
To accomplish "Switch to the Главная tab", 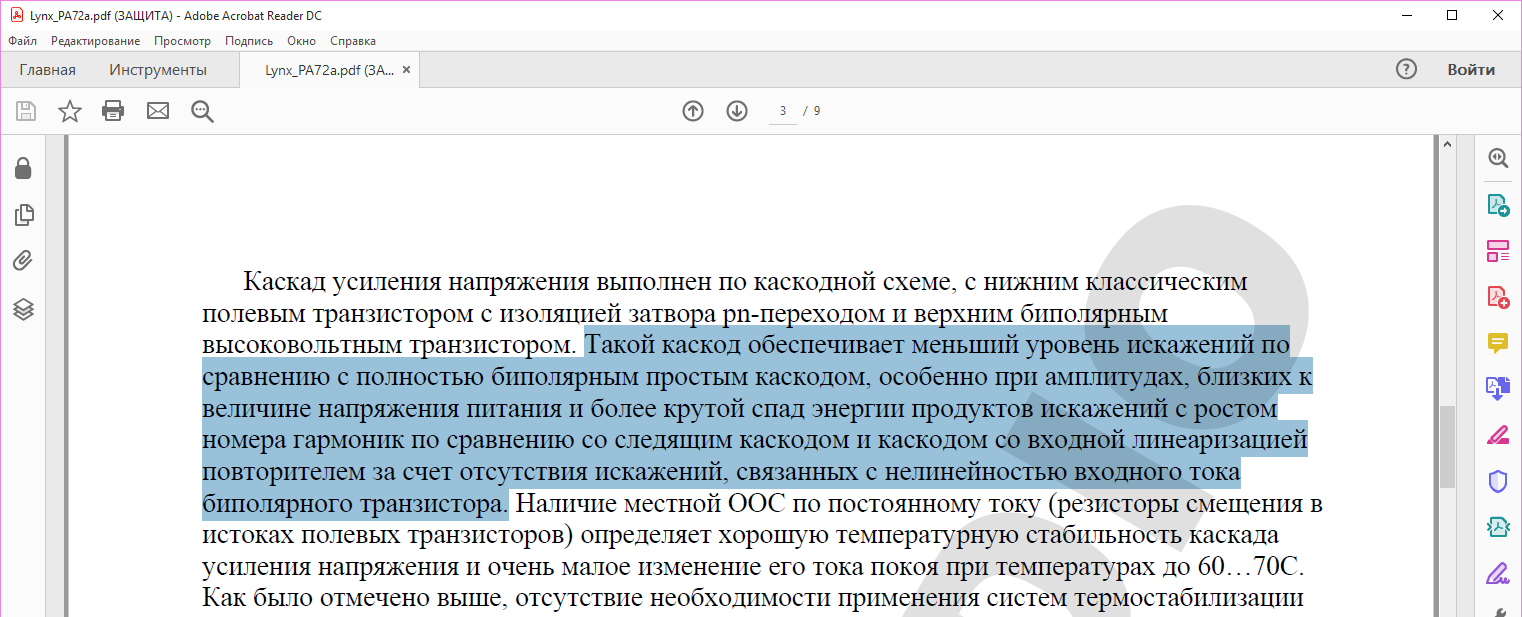I will [x=47, y=70].
